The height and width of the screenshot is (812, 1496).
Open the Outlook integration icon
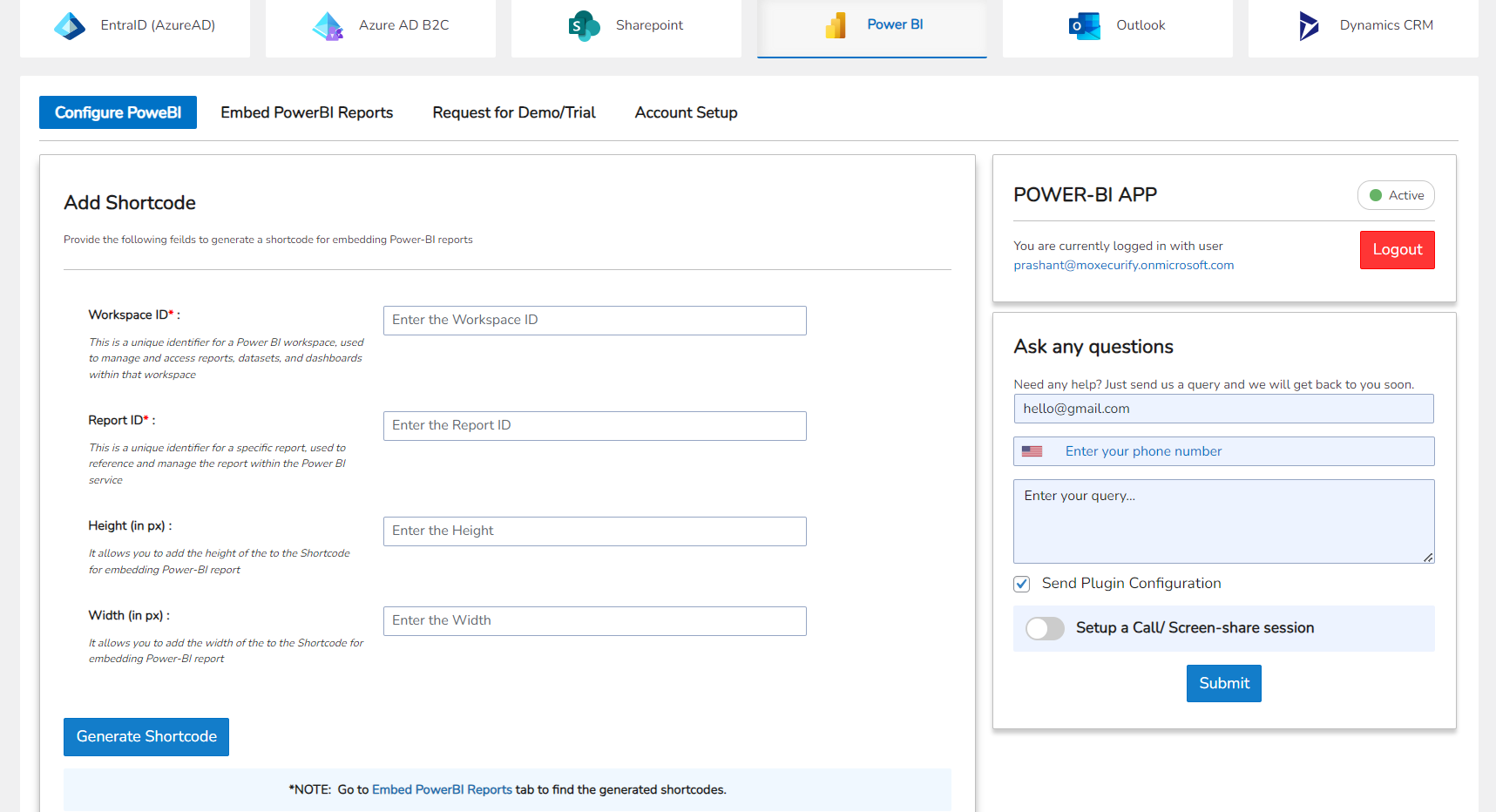[1117, 24]
